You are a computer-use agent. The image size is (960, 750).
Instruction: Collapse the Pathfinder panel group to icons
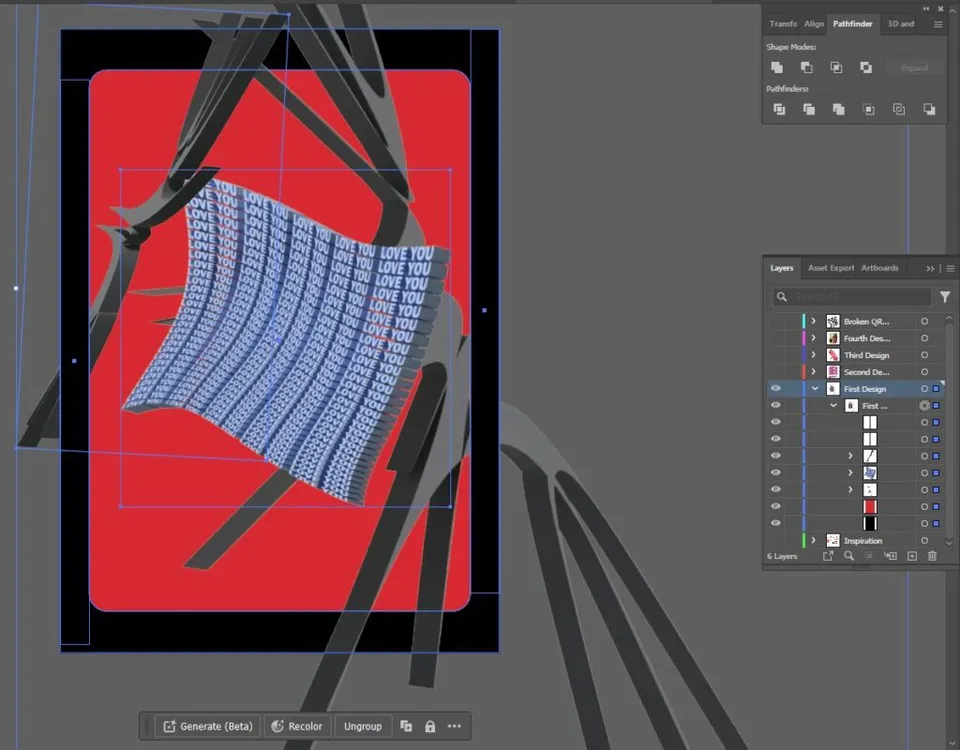[926, 9]
